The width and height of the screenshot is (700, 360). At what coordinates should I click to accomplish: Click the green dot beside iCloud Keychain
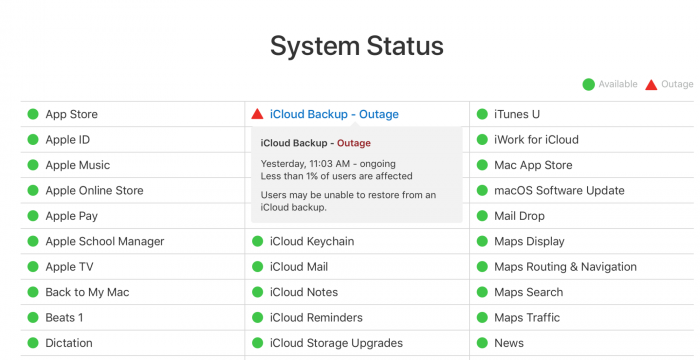tap(258, 241)
